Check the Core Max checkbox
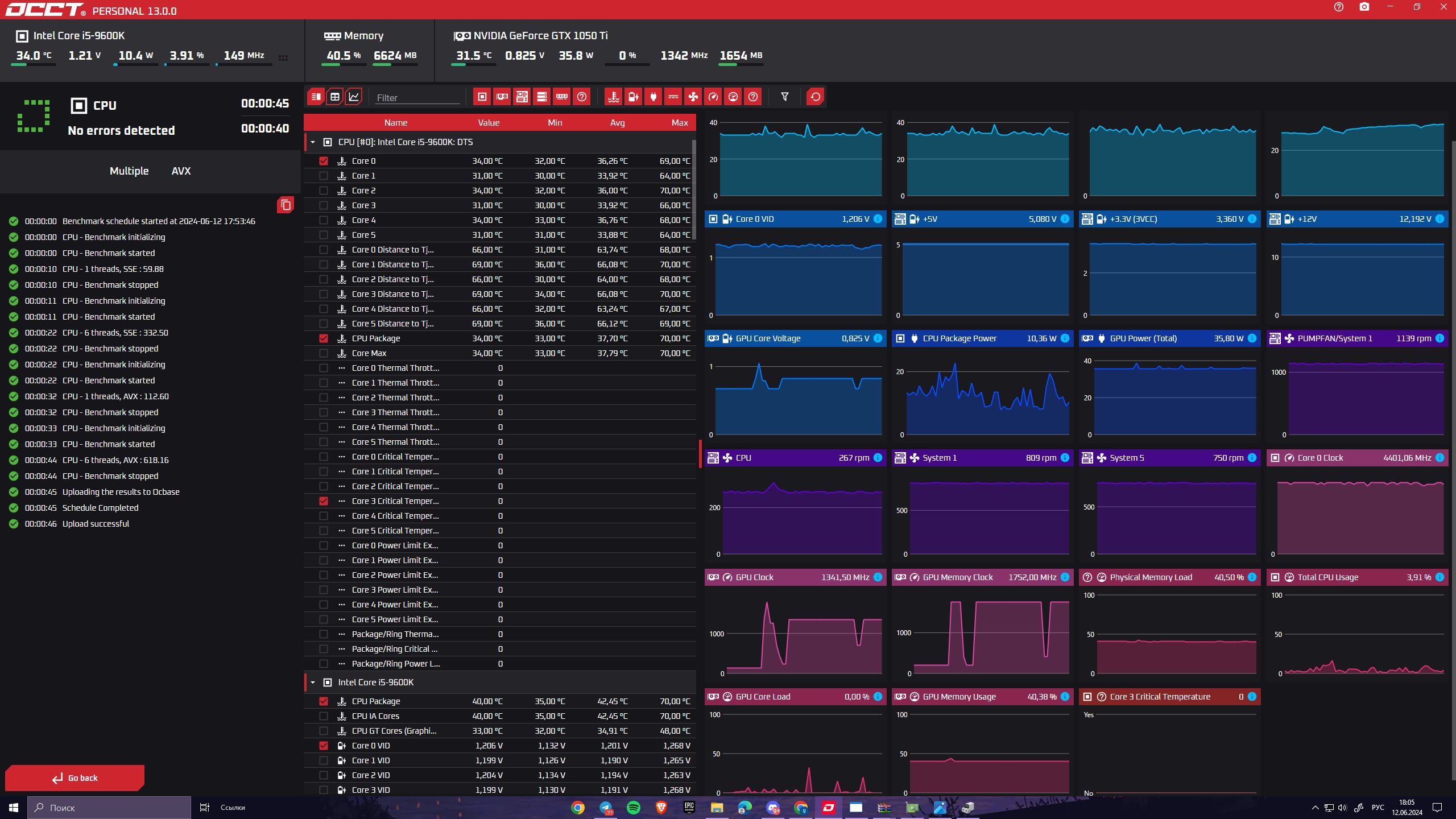 (x=324, y=353)
